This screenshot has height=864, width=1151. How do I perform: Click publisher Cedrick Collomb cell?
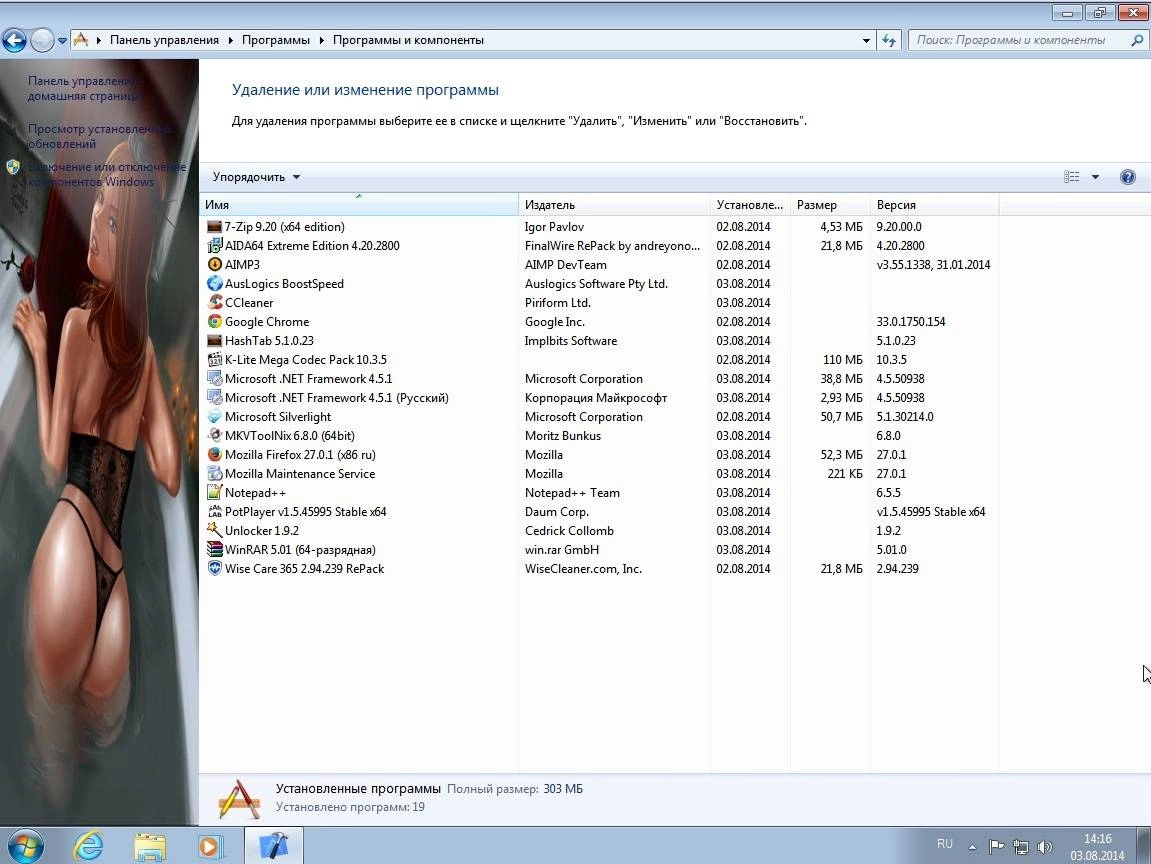569,531
